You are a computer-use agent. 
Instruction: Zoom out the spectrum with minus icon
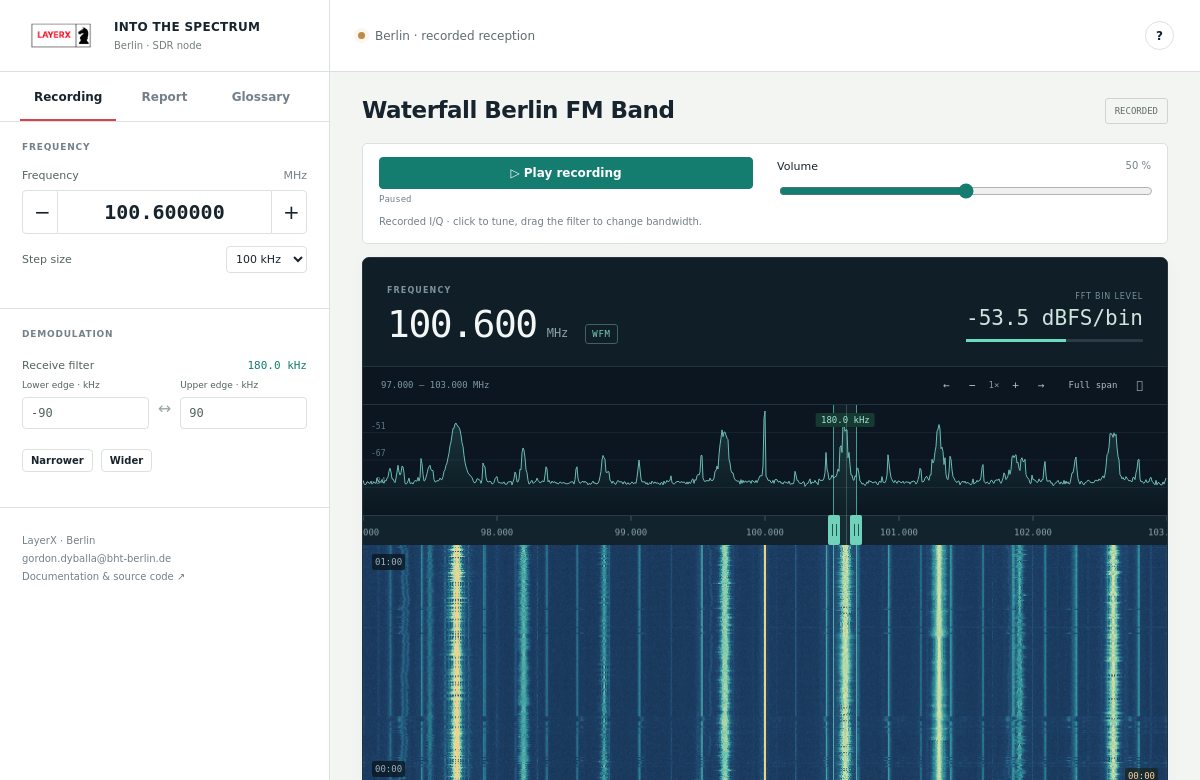click(x=972, y=385)
